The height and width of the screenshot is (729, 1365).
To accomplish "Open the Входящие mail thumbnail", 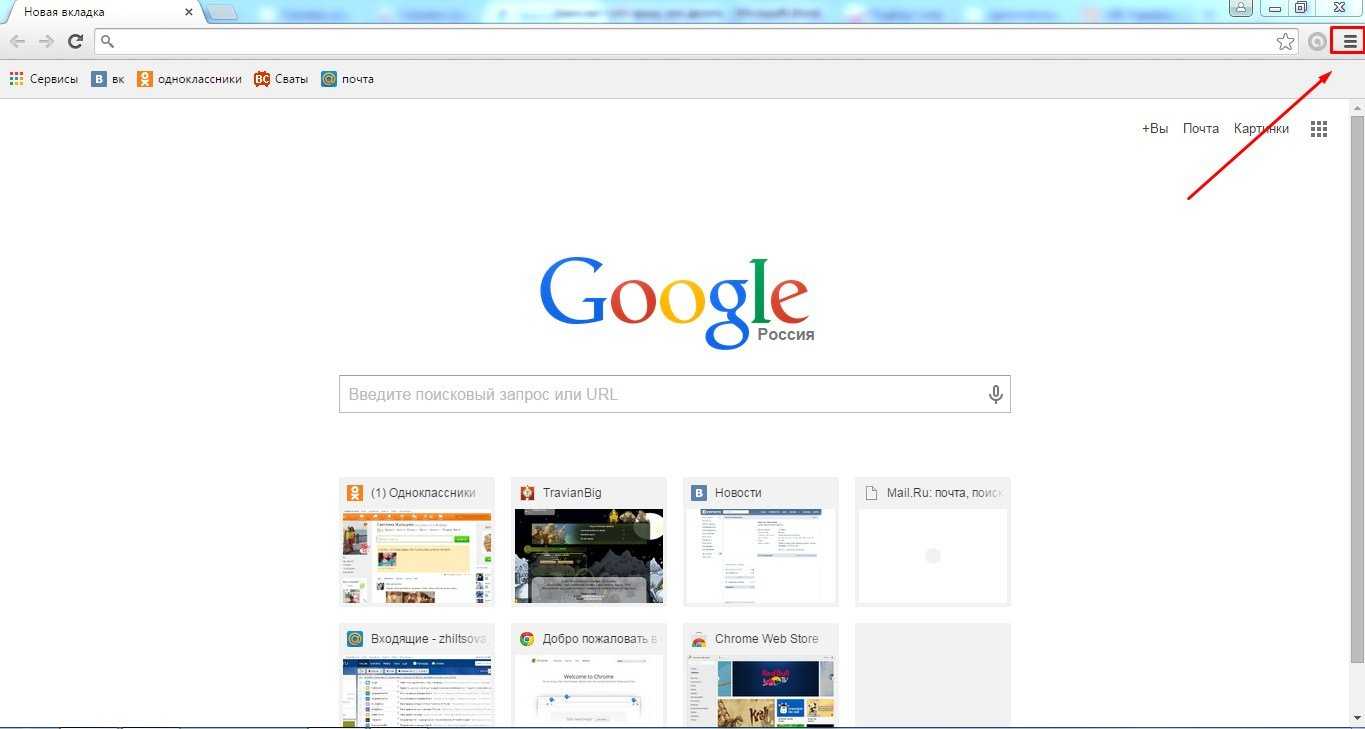I will pos(417,675).
